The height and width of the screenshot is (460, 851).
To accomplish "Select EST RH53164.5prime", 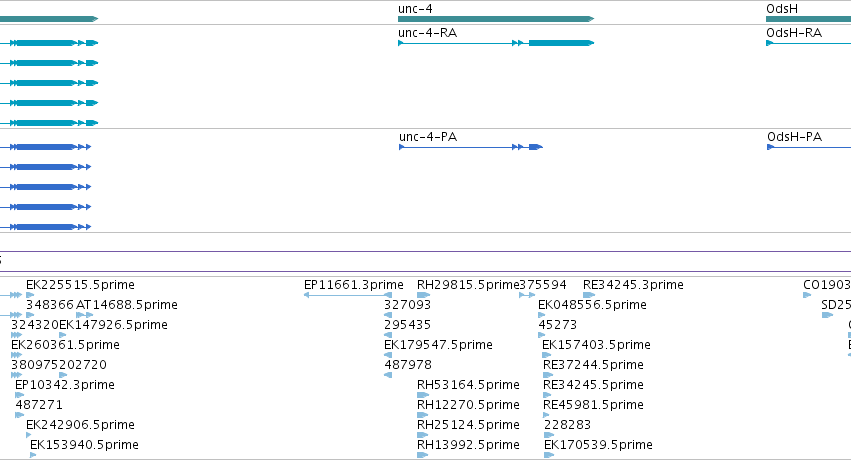I will pos(468,385).
